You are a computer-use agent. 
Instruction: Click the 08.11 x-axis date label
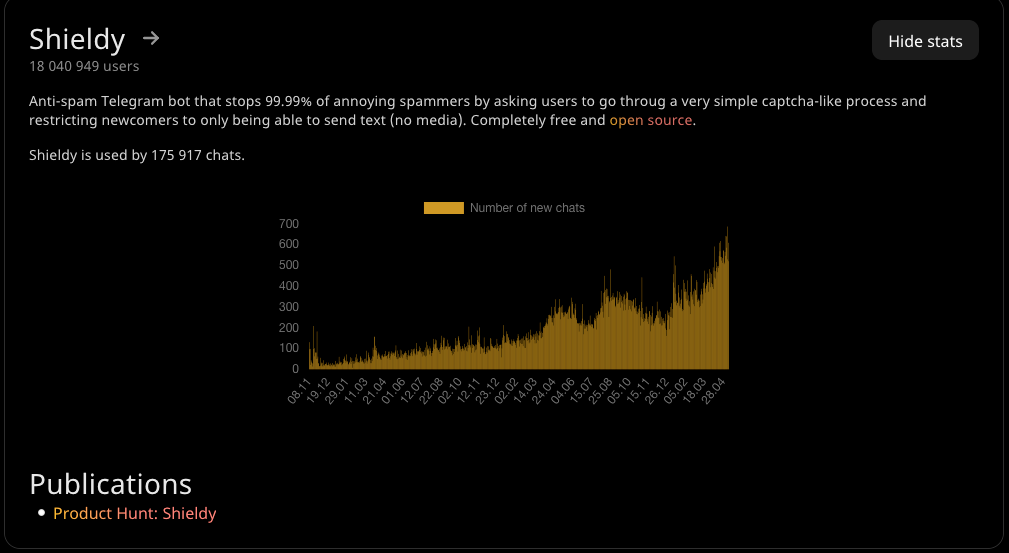[x=299, y=391]
